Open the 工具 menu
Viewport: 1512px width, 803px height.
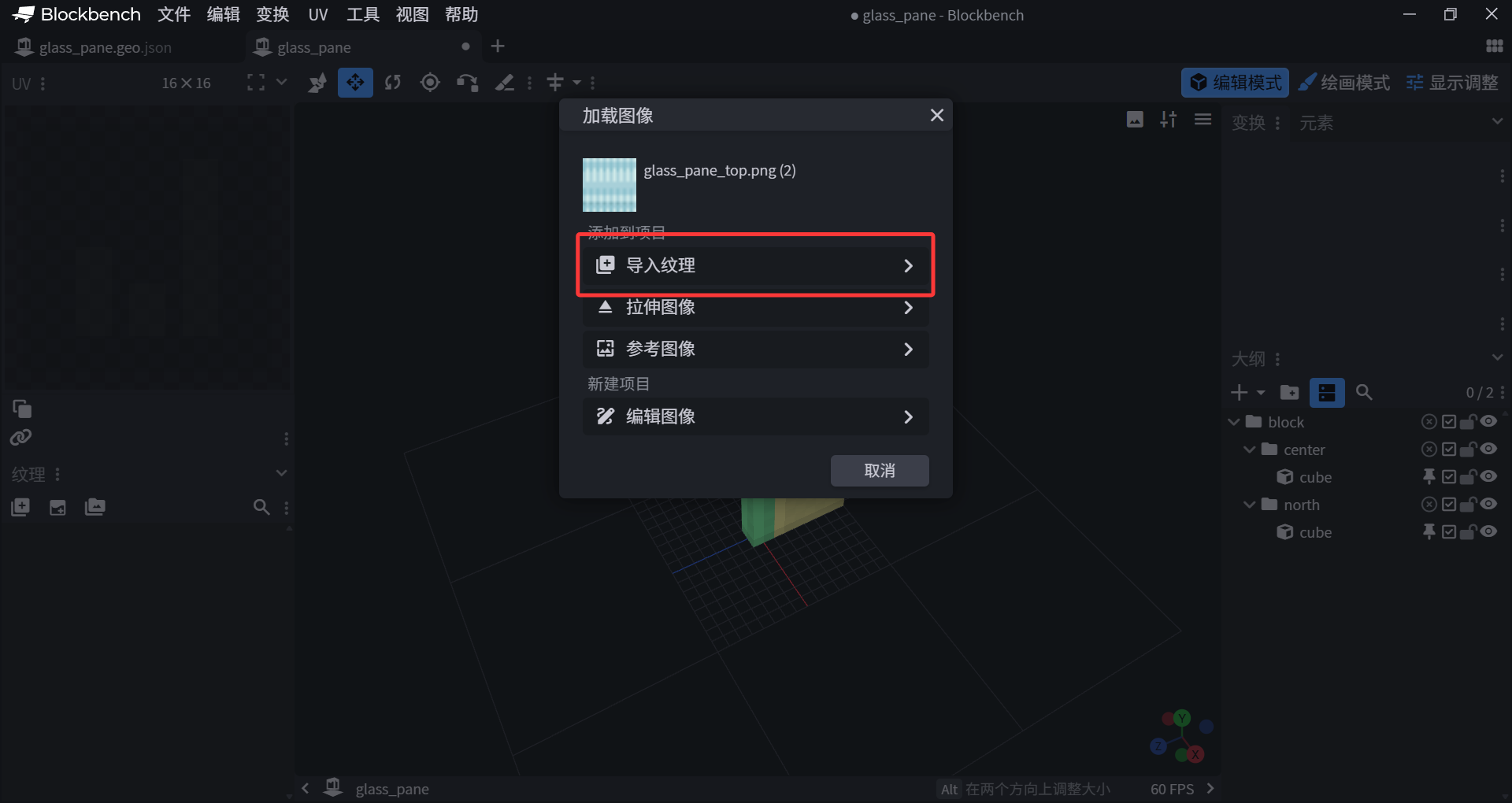point(363,15)
